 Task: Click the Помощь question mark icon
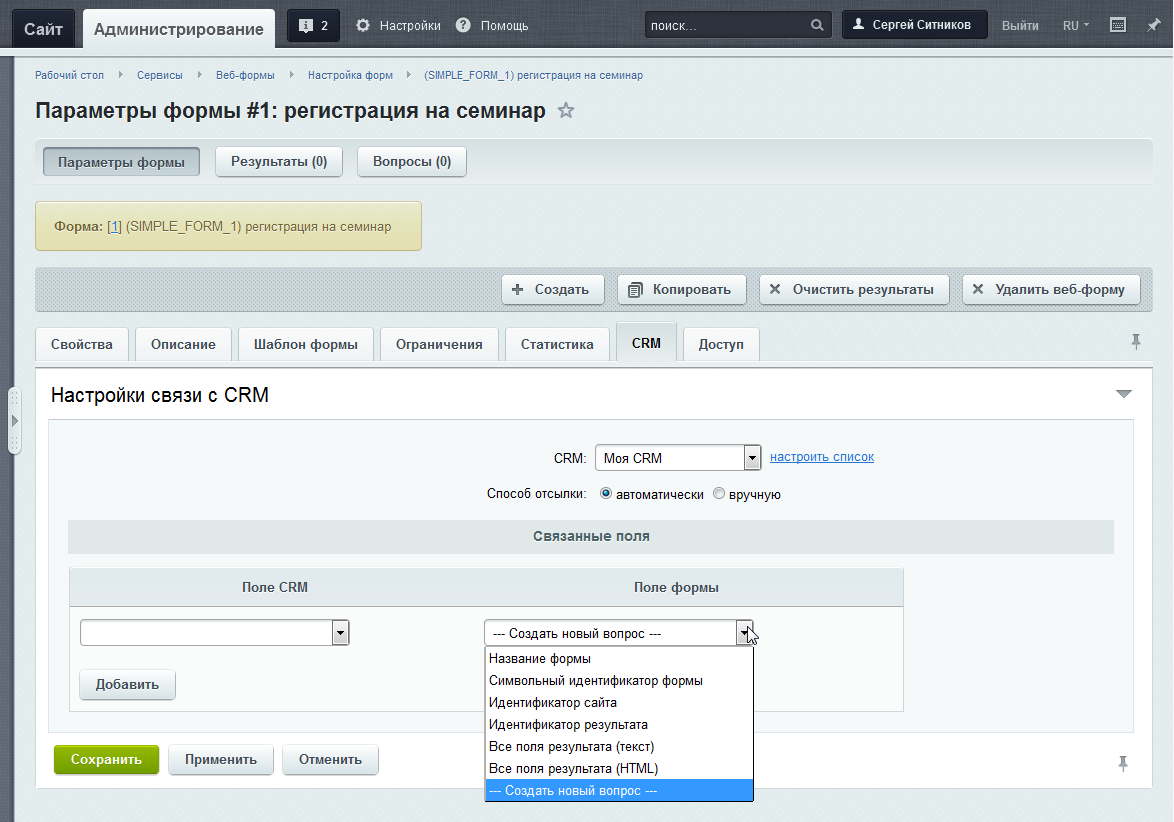point(463,26)
